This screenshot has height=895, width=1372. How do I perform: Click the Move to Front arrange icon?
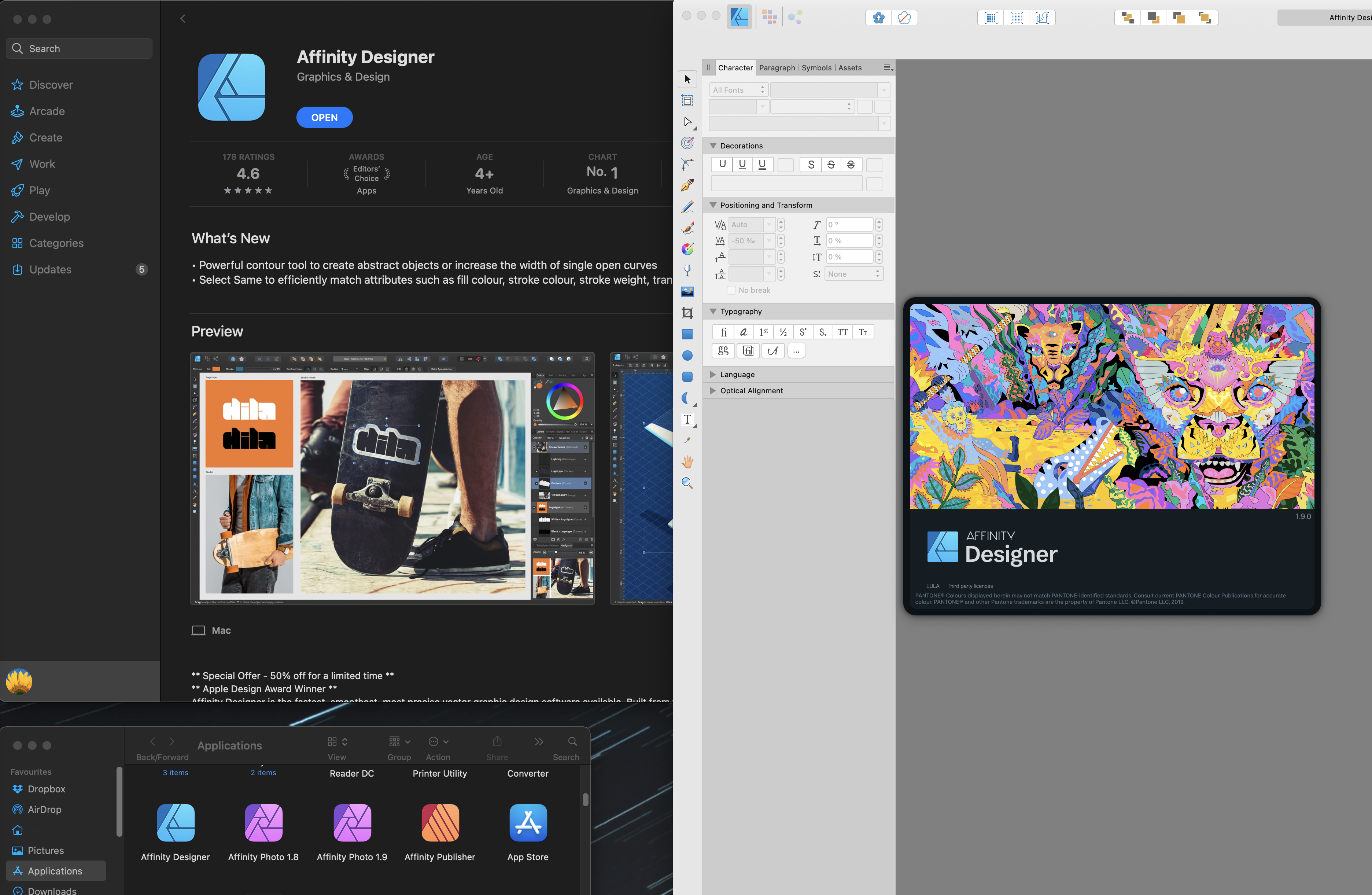[1205, 18]
